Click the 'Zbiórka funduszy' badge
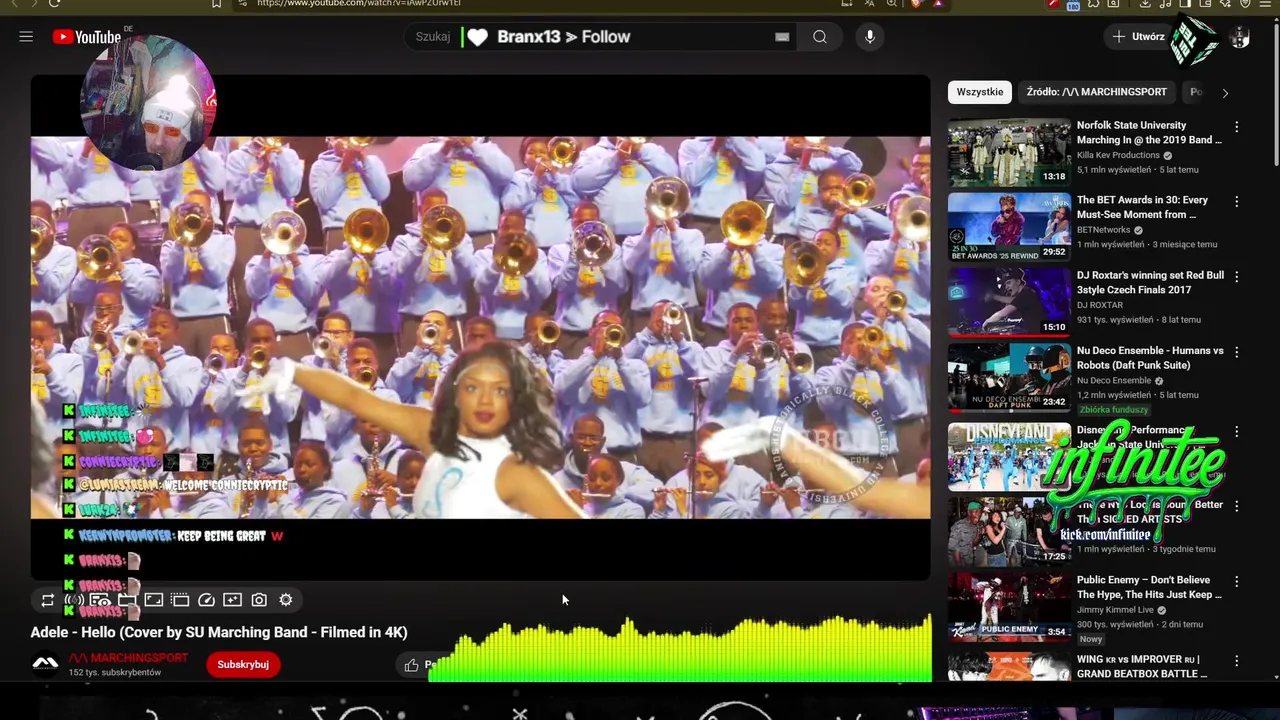The width and height of the screenshot is (1280, 720). coord(1114,410)
